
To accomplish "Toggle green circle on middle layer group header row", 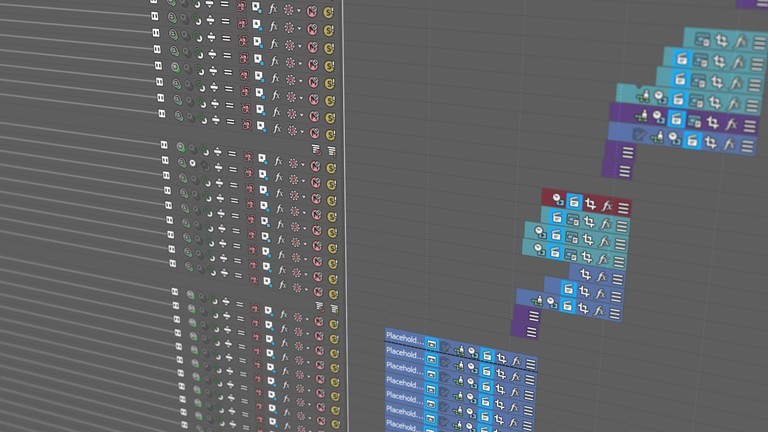I will pyautogui.click(x=180, y=146).
